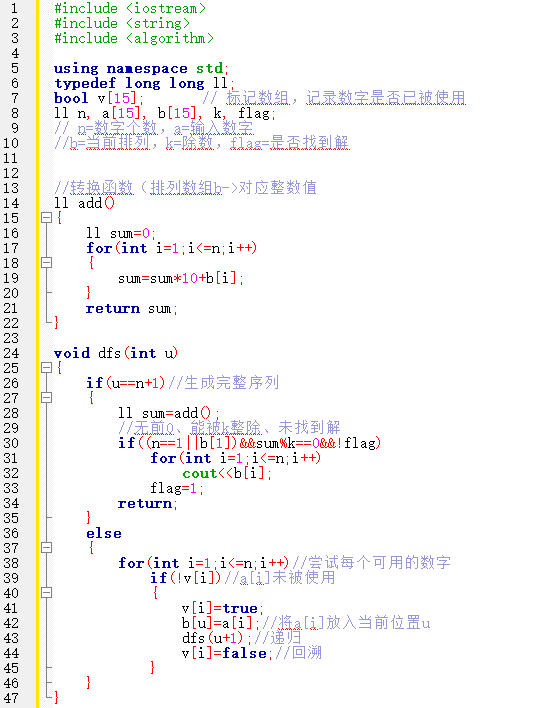Click the comment '//b=当前排列' at line 10
The width and height of the screenshot is (554, 708).
(102, 143)
